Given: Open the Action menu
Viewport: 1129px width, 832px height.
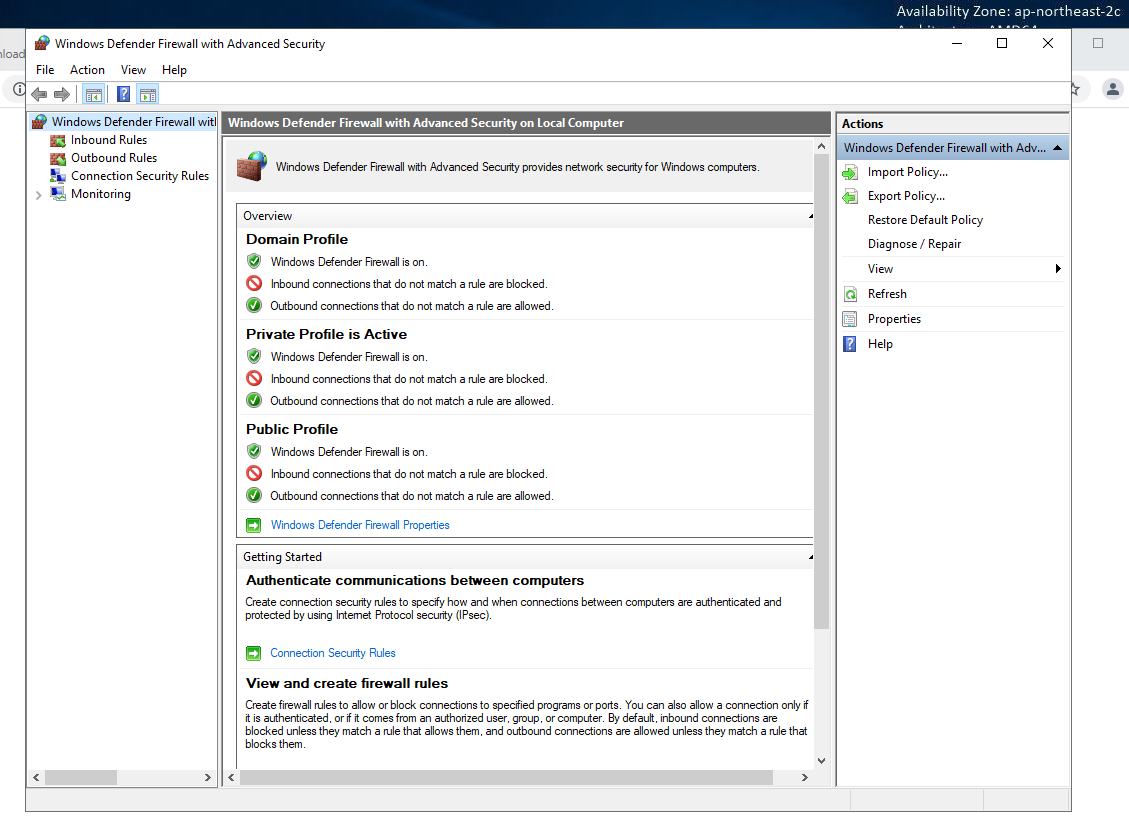Looking at the screenshot, I should [87, 70].
